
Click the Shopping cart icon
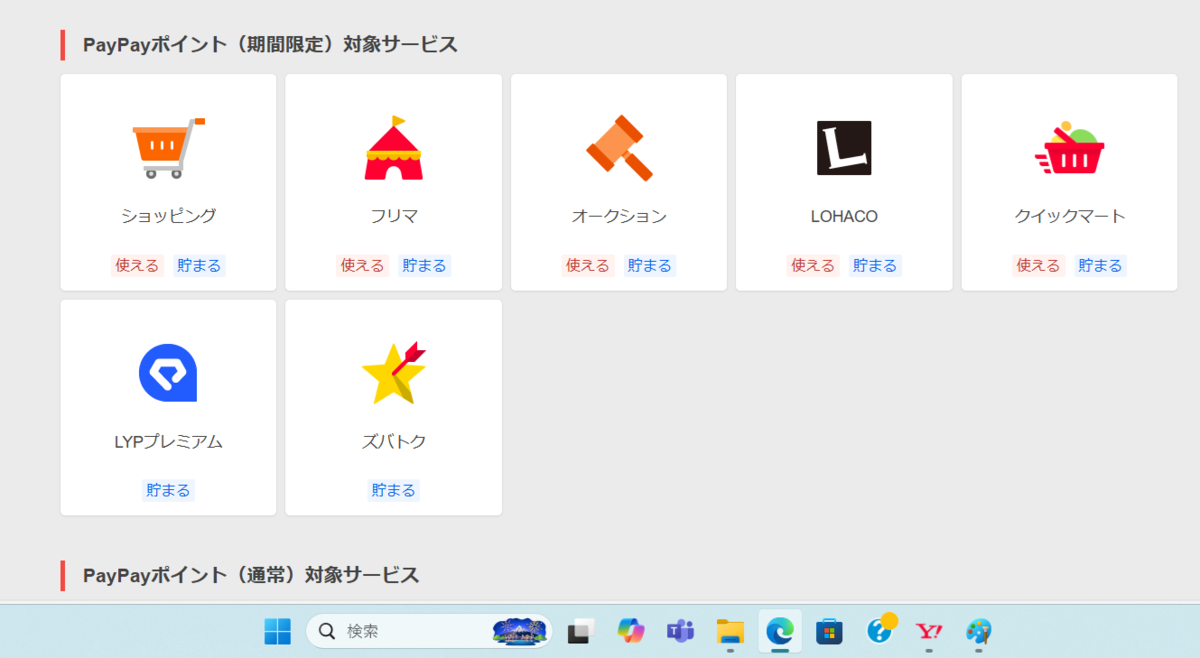[x=168, y=148]
